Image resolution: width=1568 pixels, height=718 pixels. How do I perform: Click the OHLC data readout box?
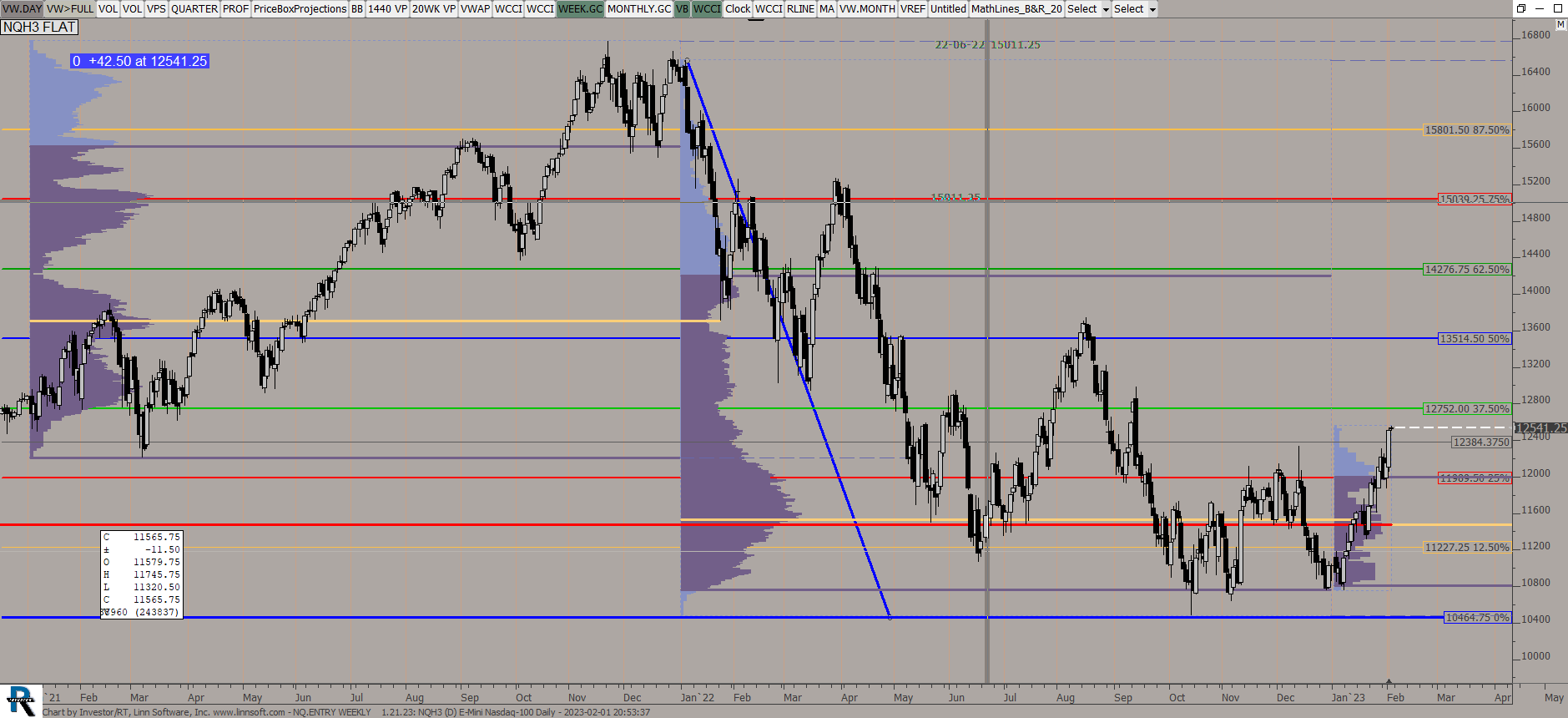pos(140,574)
